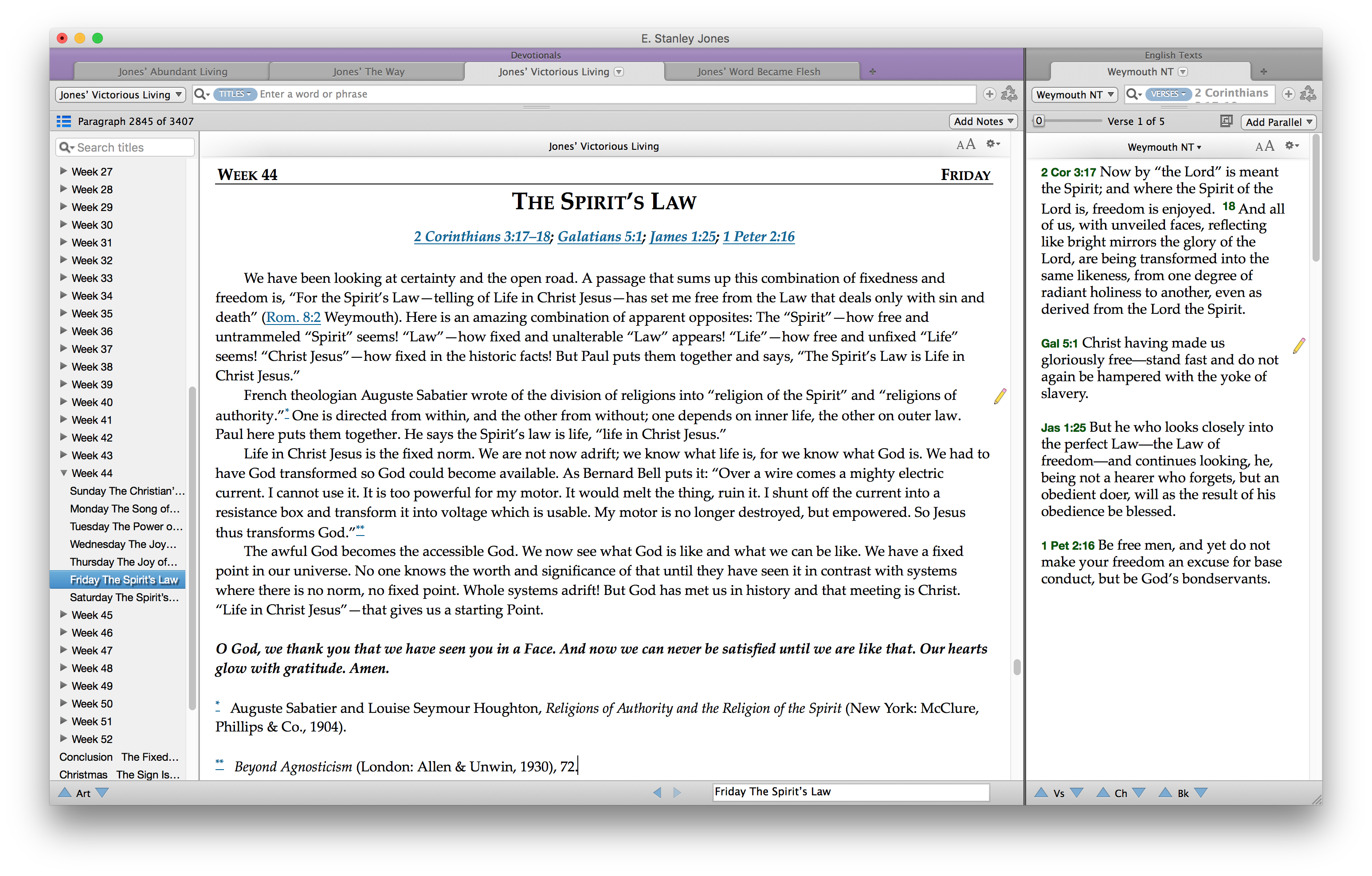Open tab menu arrow on Weymouth NT tab
Screen dimensions: 1372x876
pyautogui.click(x=1183, y=72)
